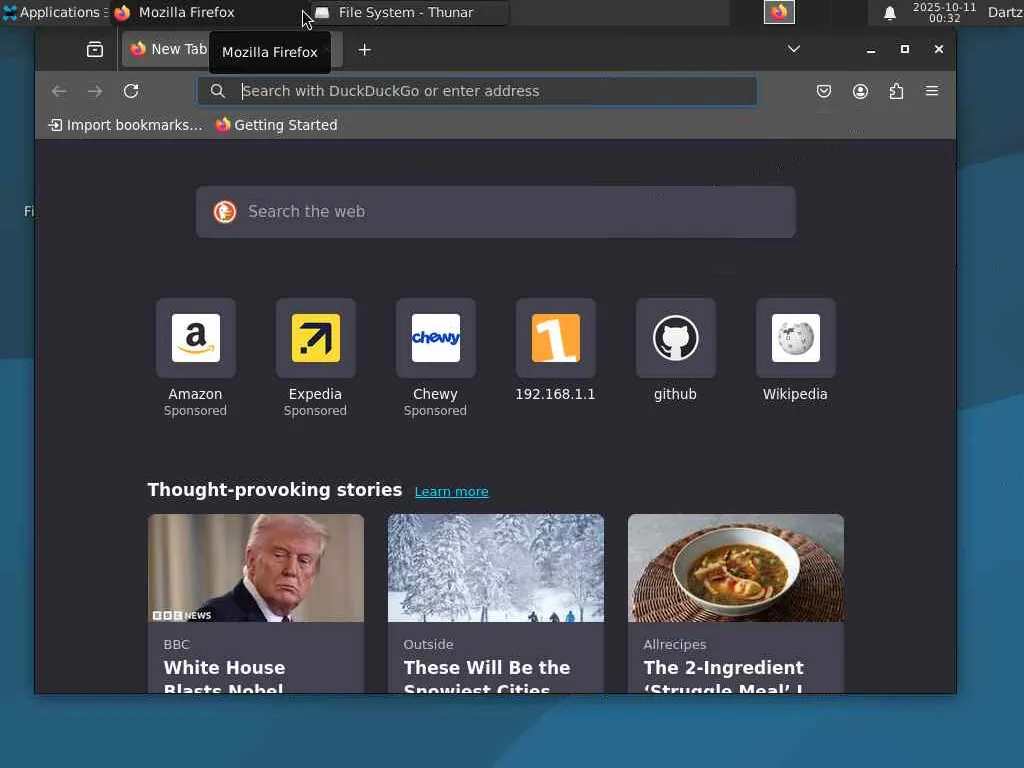1024x768 pixels.
Task: Open The 2-Ingredient Struggle Meal headline
Action: (724, 676)
